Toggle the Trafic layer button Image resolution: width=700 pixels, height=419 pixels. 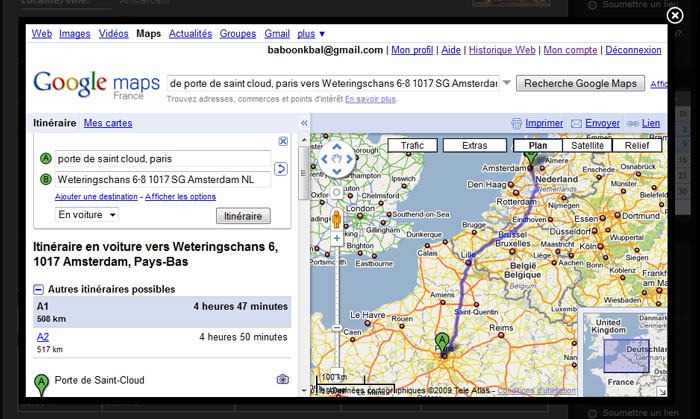coord(412,145)
